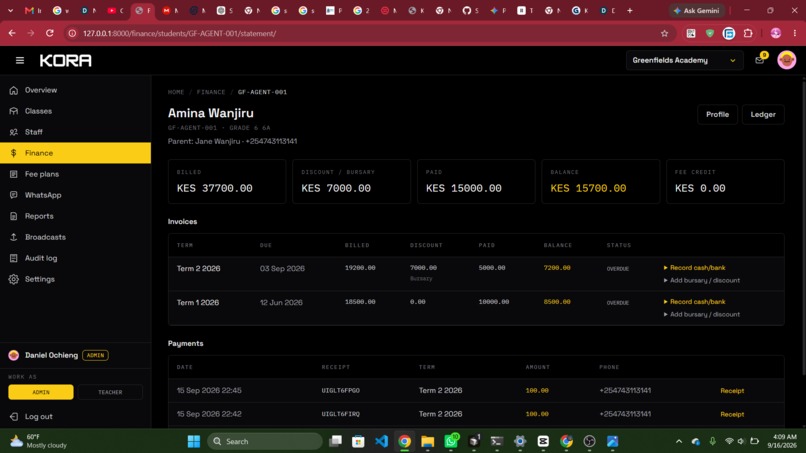Click the taskbar Search box
The height and width of the screenshot is (453, 806).
[x=265, y=441]
